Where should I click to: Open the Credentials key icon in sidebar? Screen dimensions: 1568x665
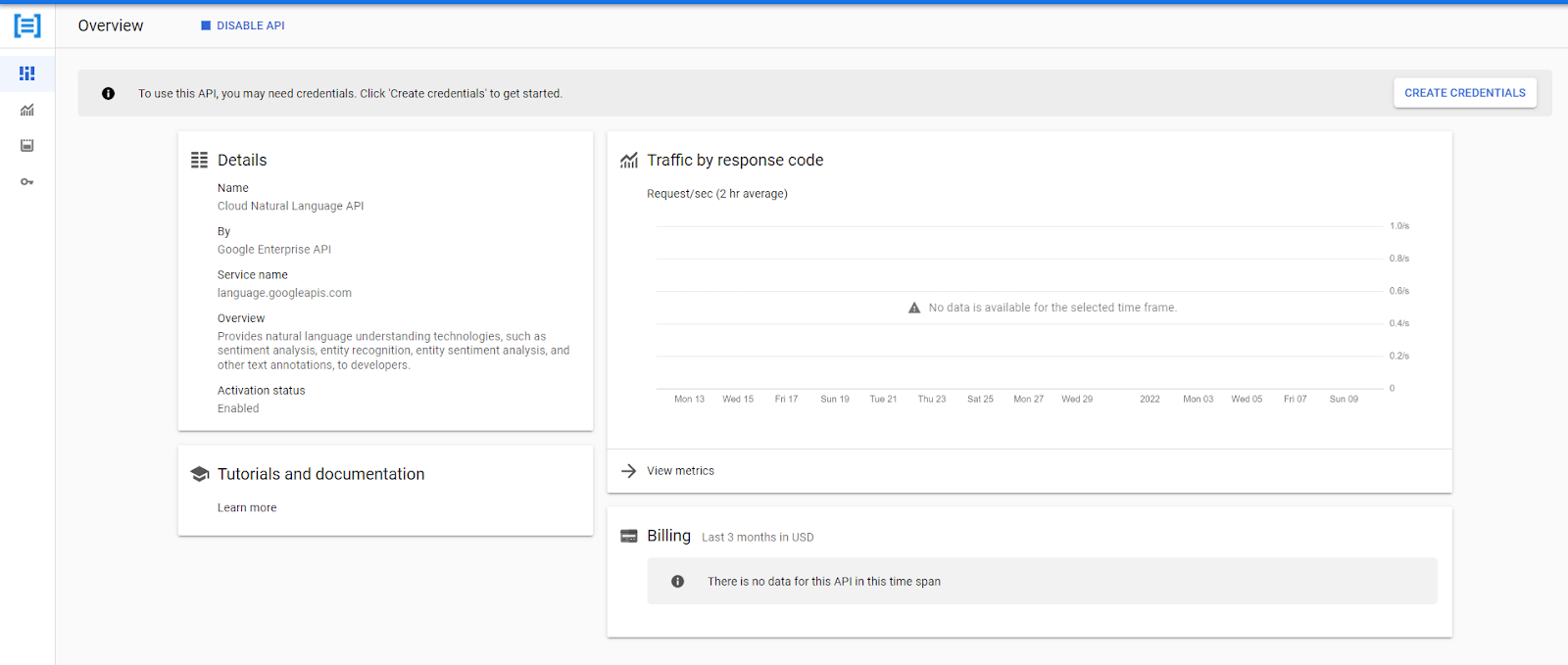27,182
